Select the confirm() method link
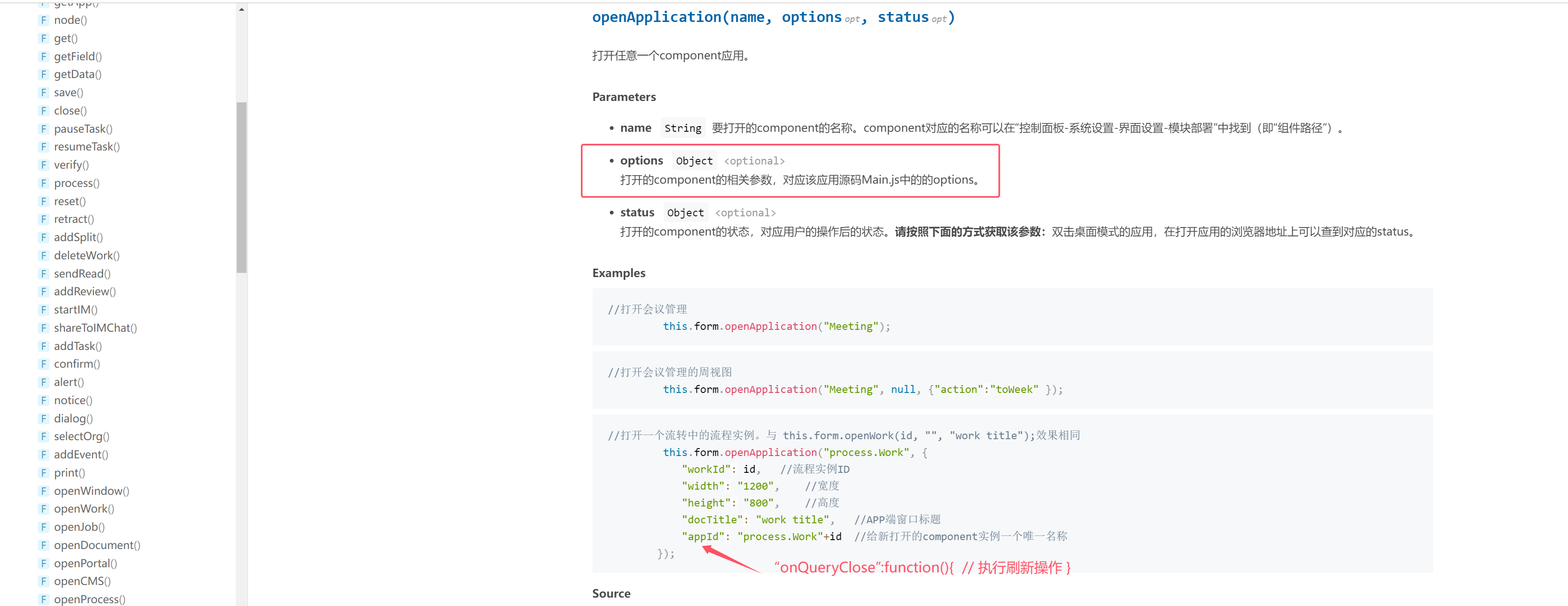 click(x=77, y=364)
